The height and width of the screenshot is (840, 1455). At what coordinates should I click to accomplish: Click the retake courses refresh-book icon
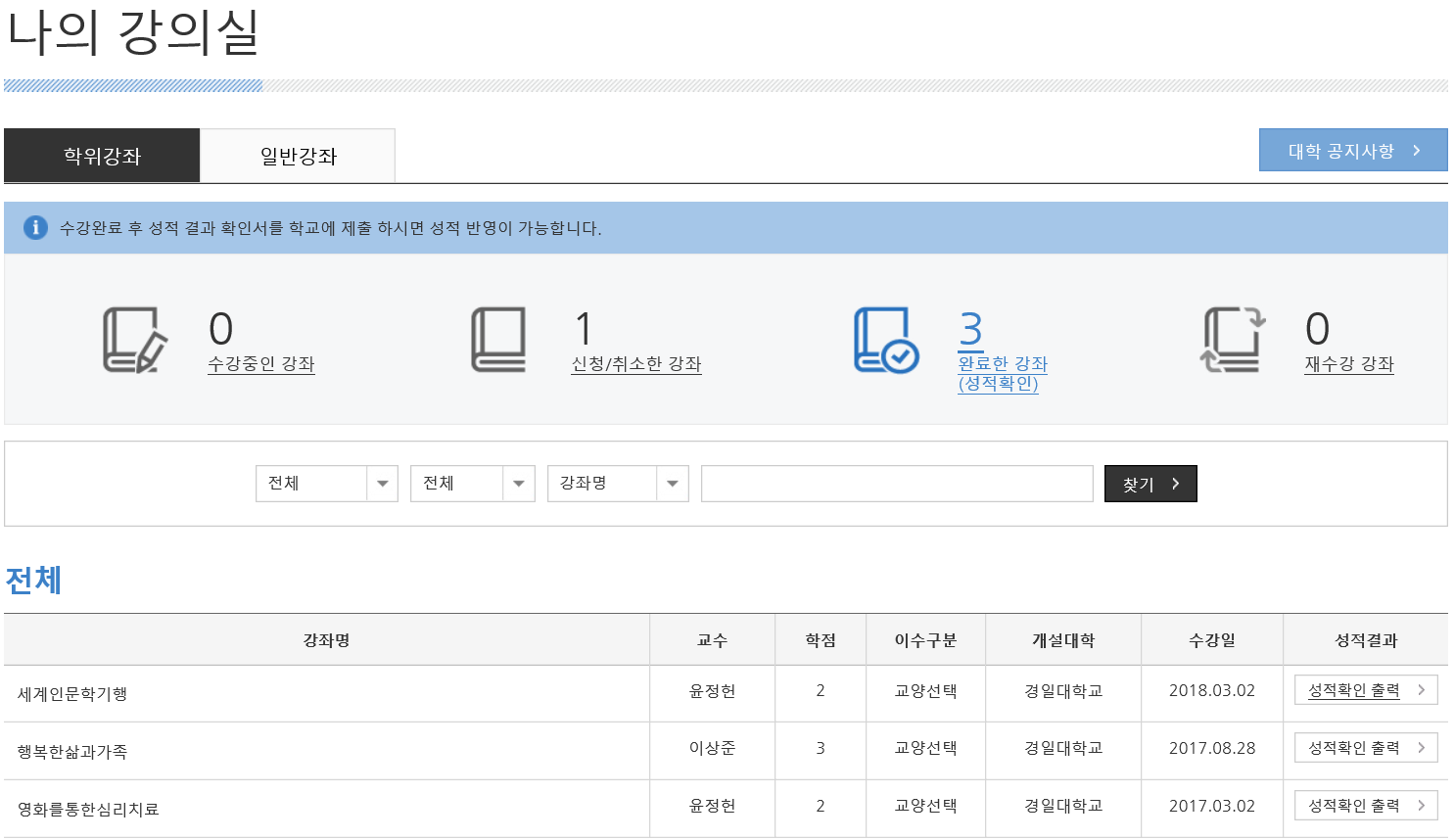(x=1234, y=340)
